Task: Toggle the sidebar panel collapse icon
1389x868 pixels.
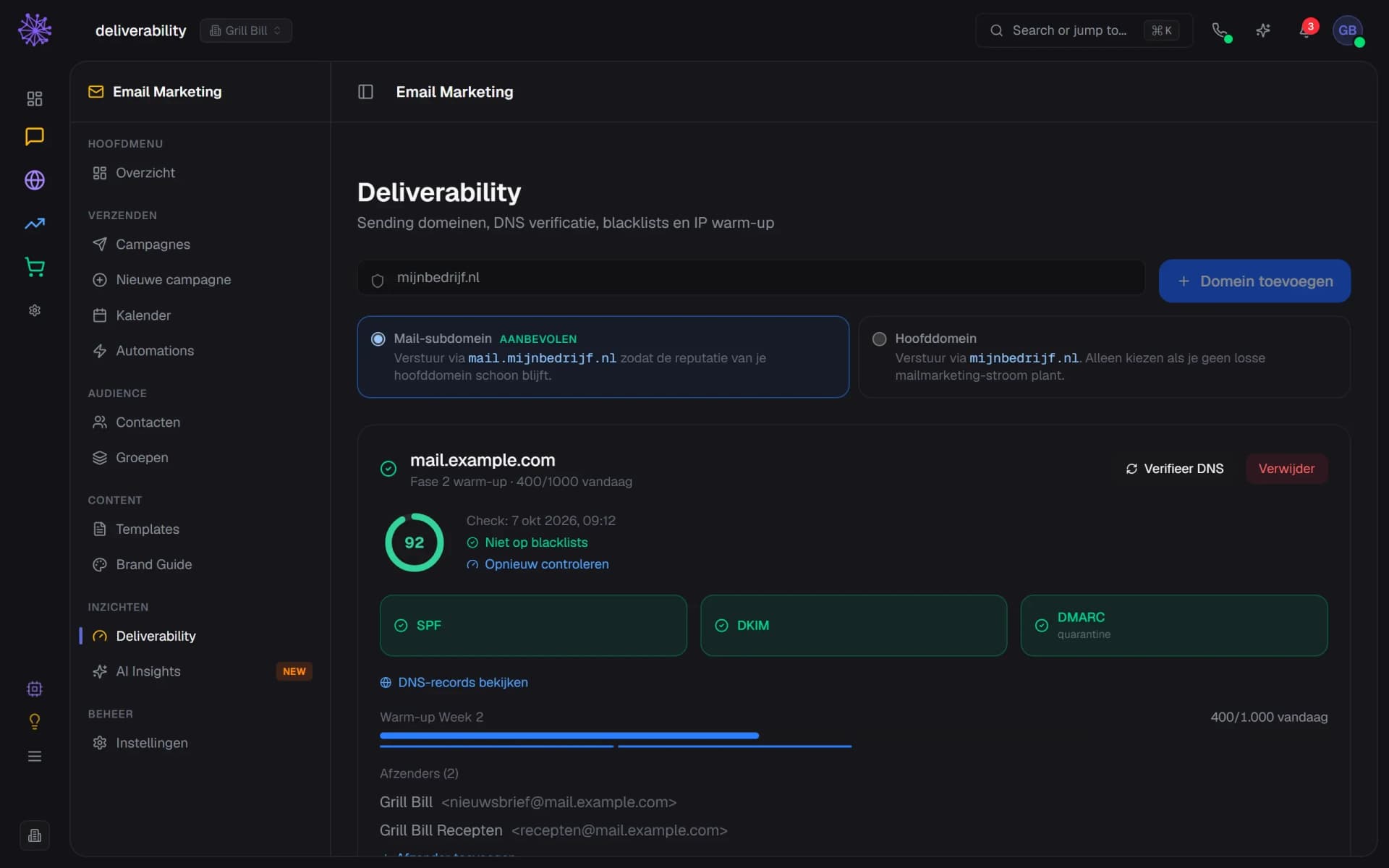Action: [x=365, y=92]
